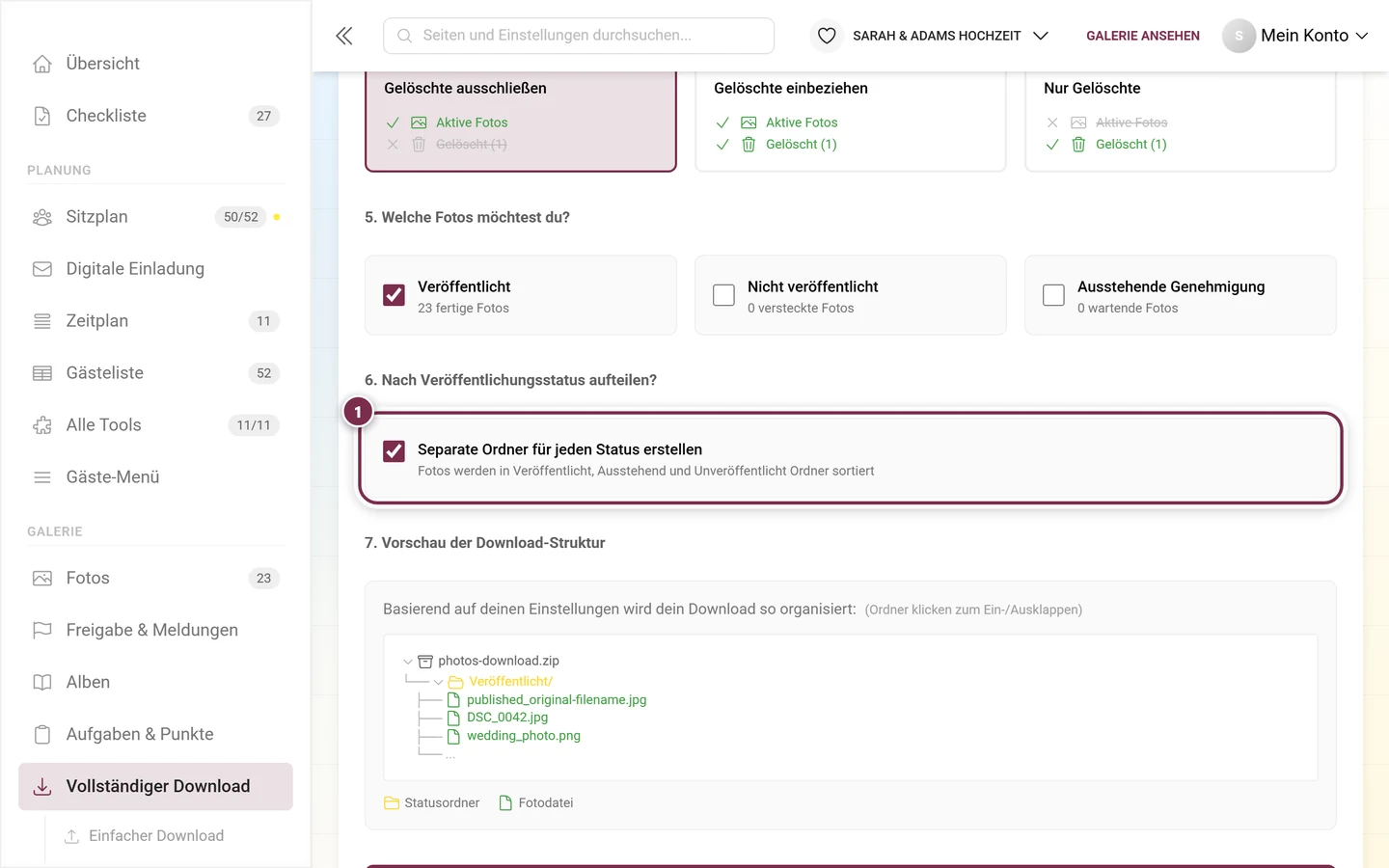This screenshot has width=1389, height=868.
Task: Click the photos-download.zip label
Action: 499,662
